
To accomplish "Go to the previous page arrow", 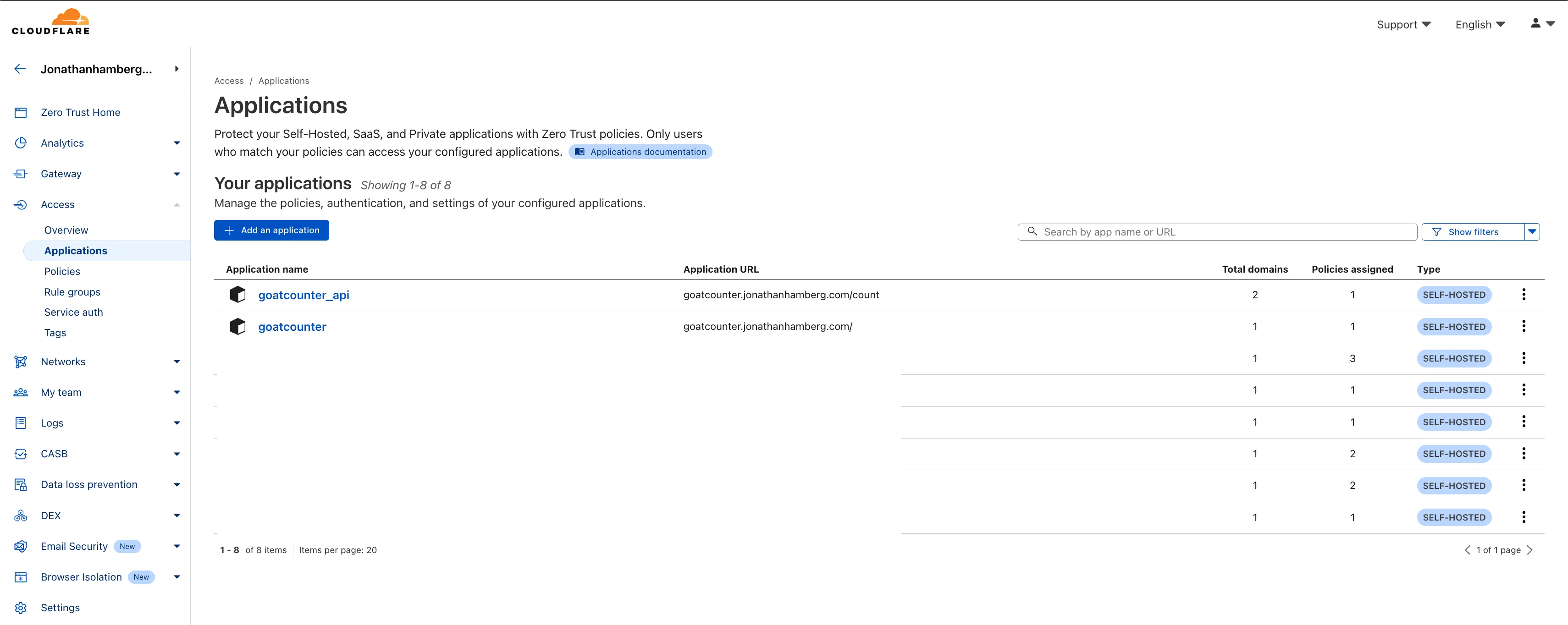I will pyautogui.click(x=1467, y=550).
